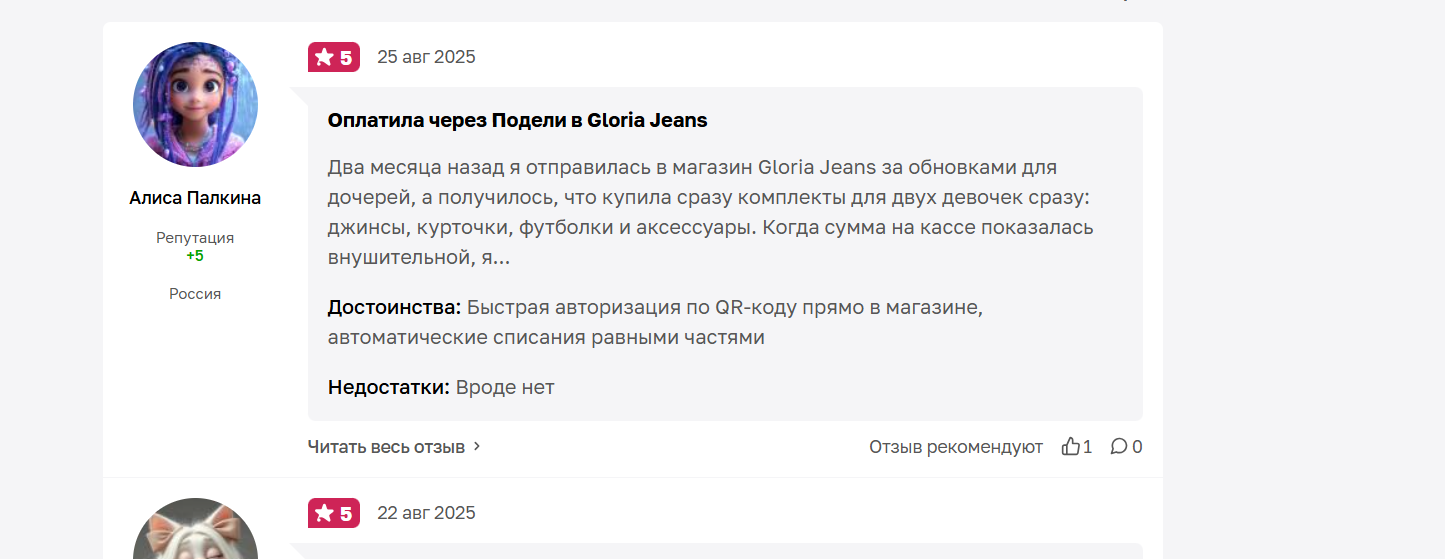Open review title Оплатила через Подели в Gloria Jeans
Screen dimensions: 1445x559
[x=517, y=120]
